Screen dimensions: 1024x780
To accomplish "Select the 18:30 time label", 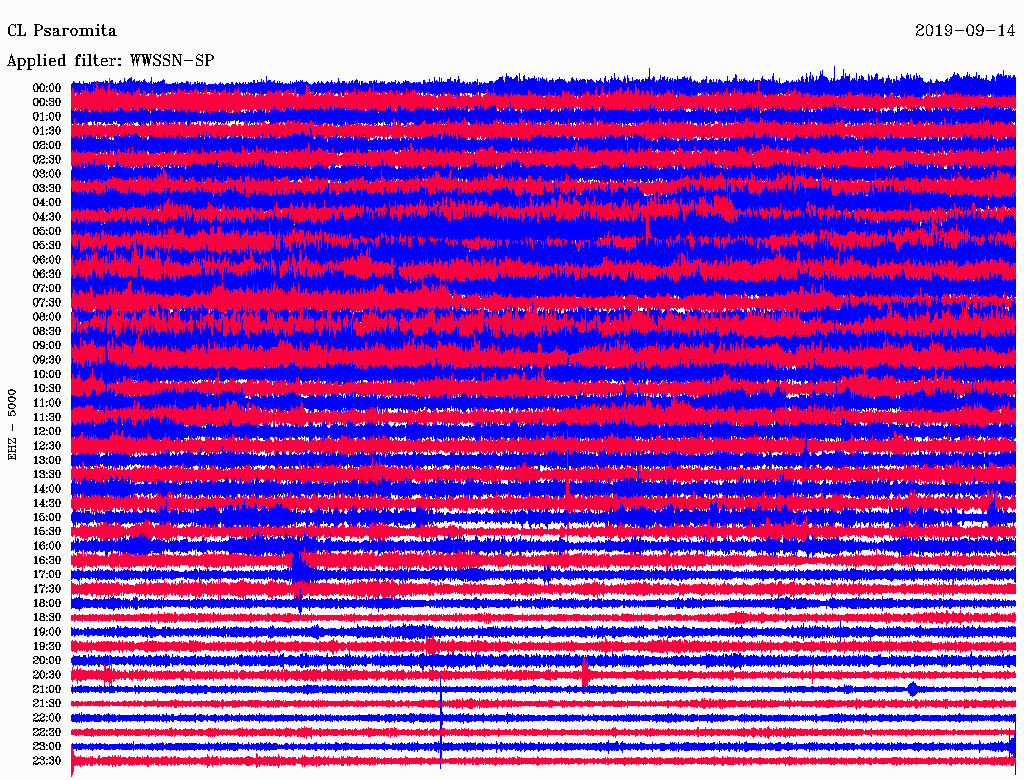I will (47, 617).
